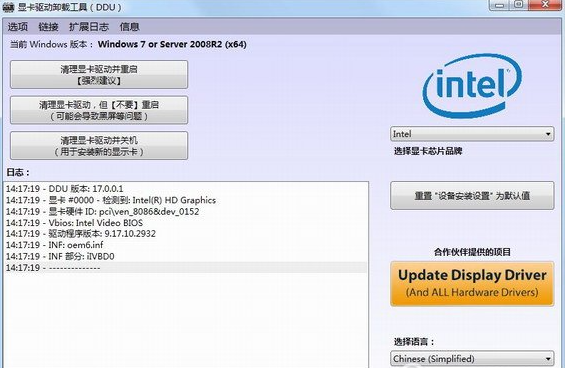The image size is (565, 368).
Task: Click clean driver but do not restart button
Action: tap(99, 110)
